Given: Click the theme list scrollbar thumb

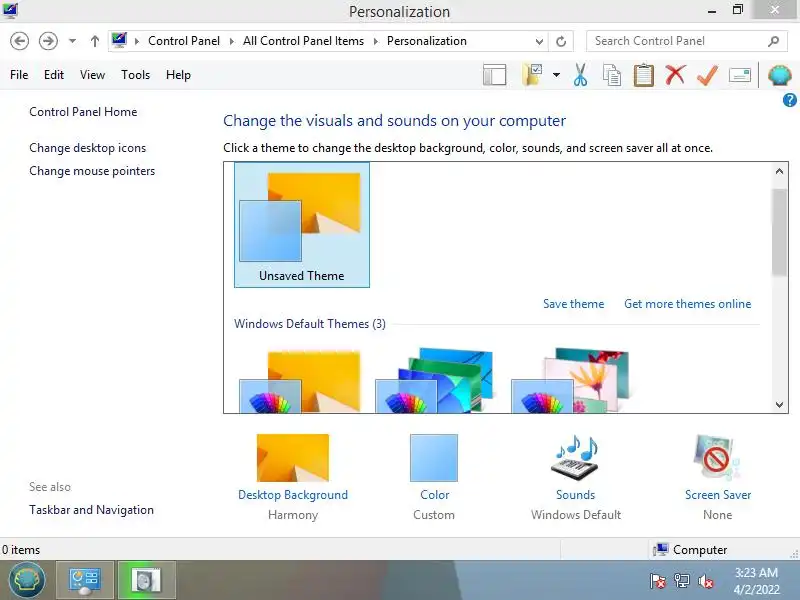Looking at the screenshot, I should [x=779, y=232].
